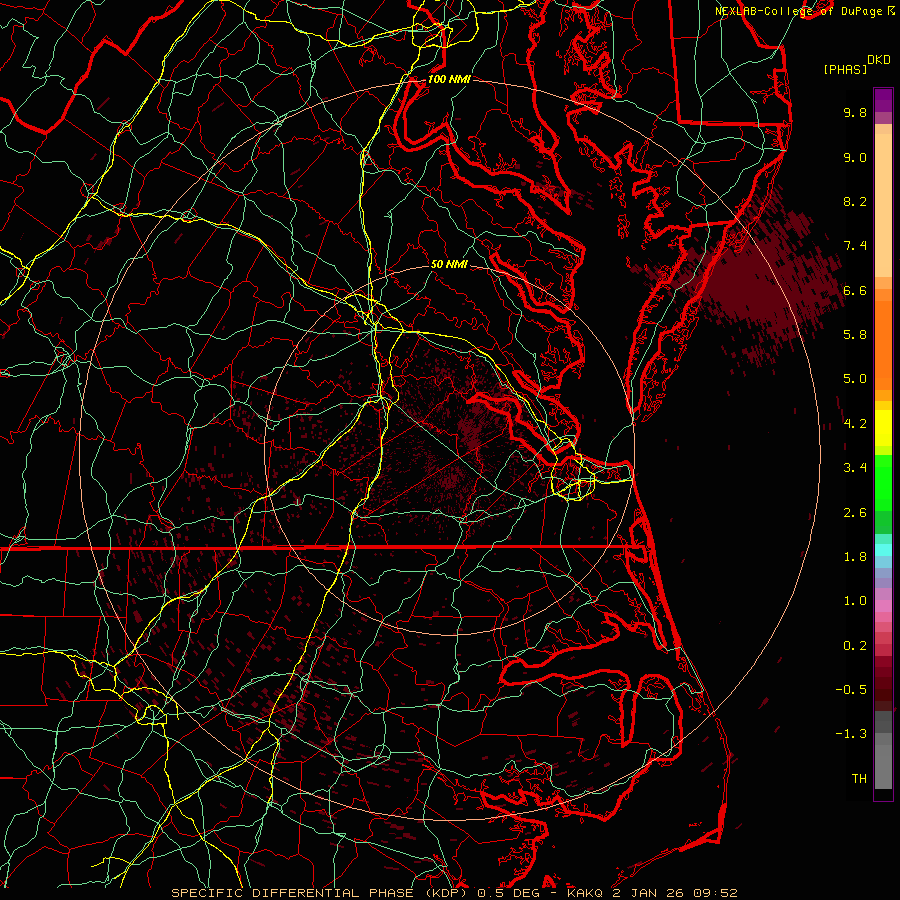Click the DKD legend header text
Image resolution: width=900 pixels, height=900 pixels.
pyautogui.click(x=879, y=60)
